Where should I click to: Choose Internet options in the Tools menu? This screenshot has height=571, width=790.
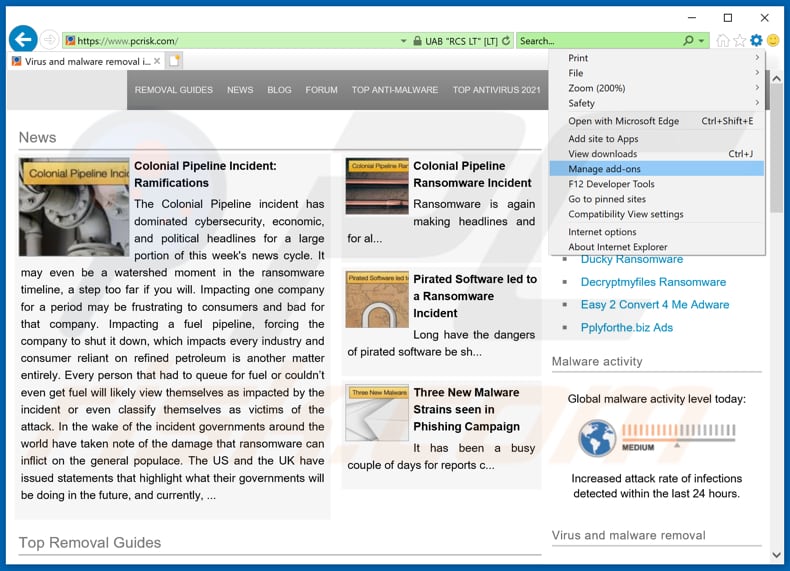602,232
